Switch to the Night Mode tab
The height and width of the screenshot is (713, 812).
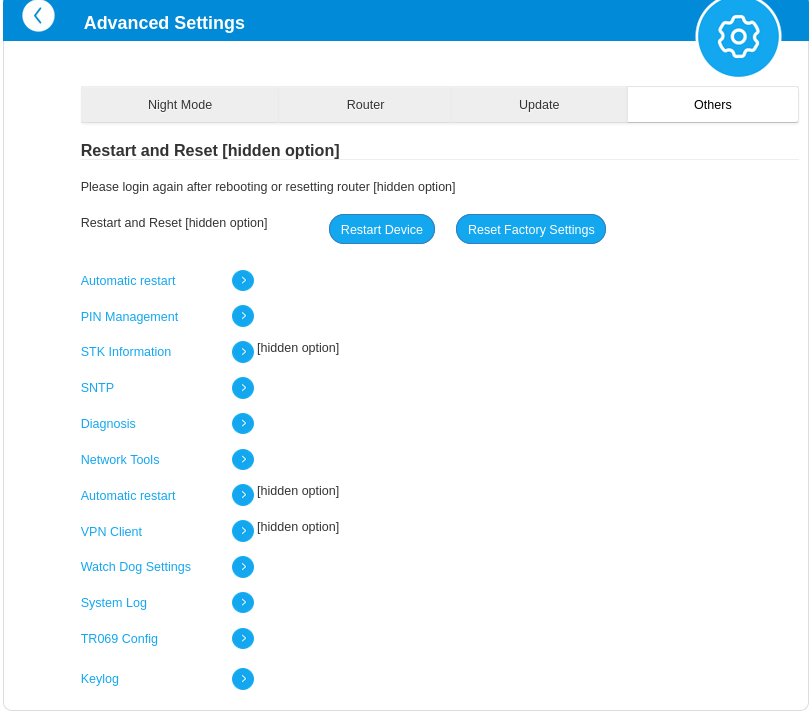(180, 105)
